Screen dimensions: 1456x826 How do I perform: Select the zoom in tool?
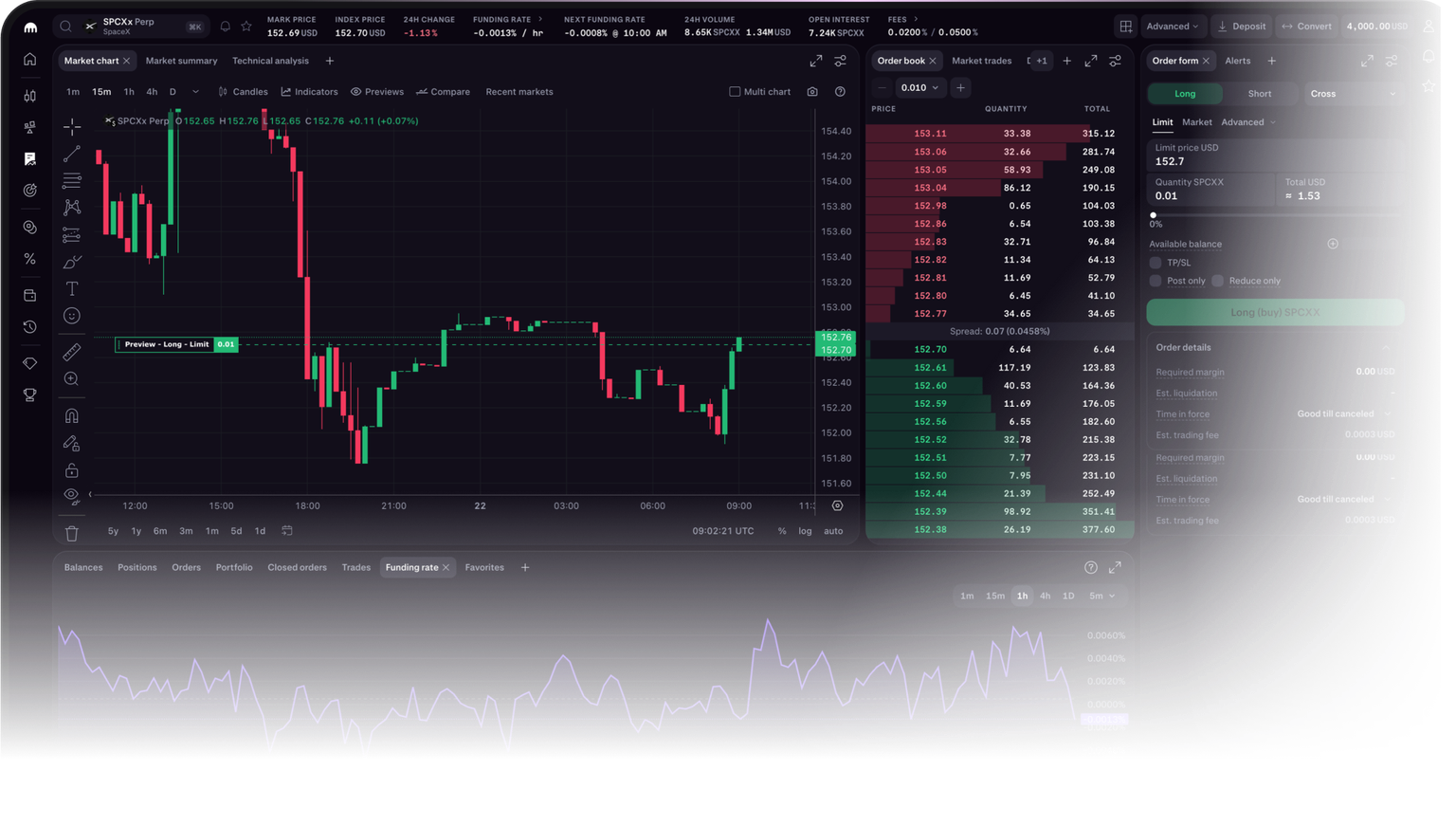[x=72, y=379]
